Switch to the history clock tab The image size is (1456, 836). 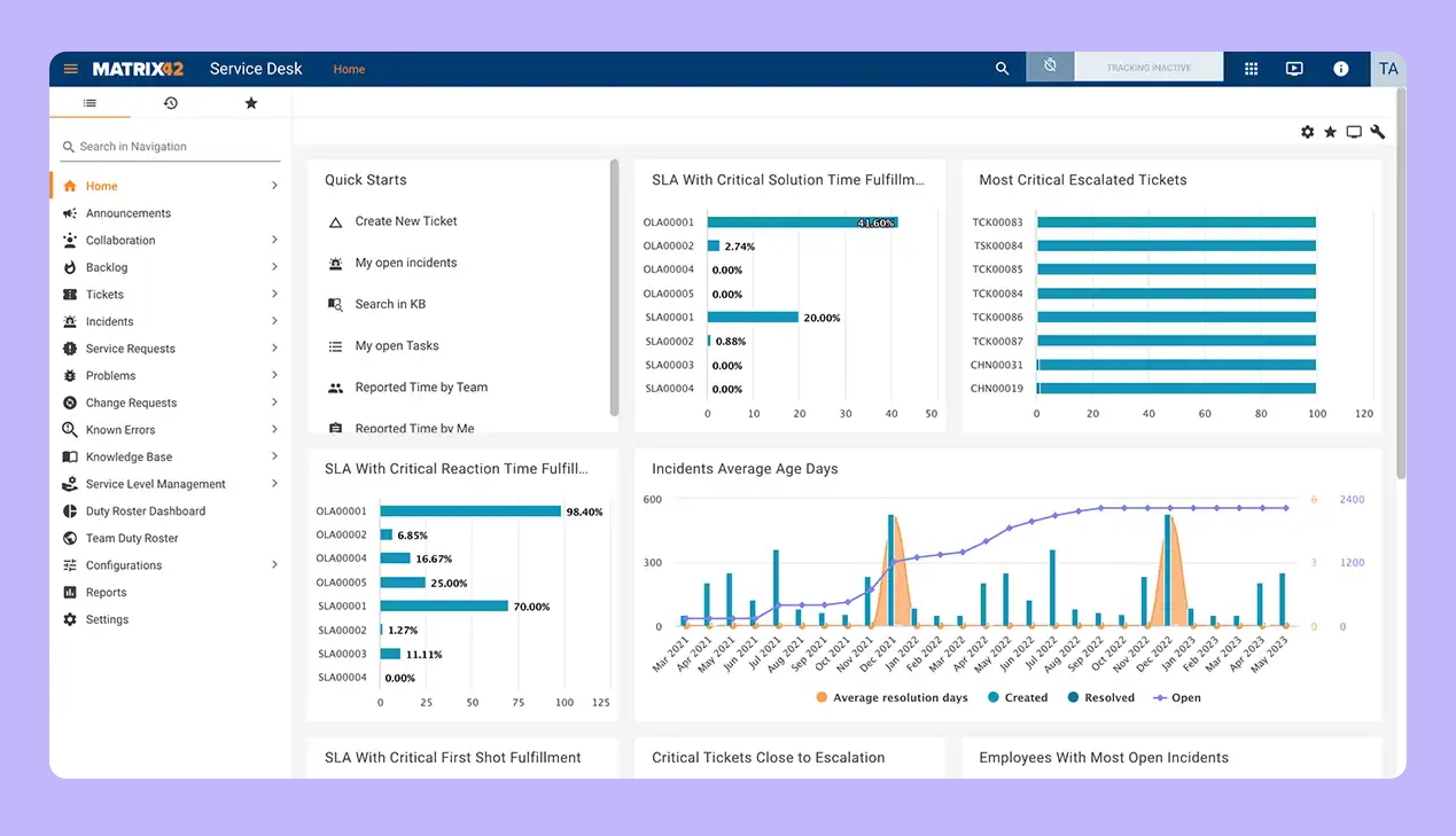click(x=170, y=103)
